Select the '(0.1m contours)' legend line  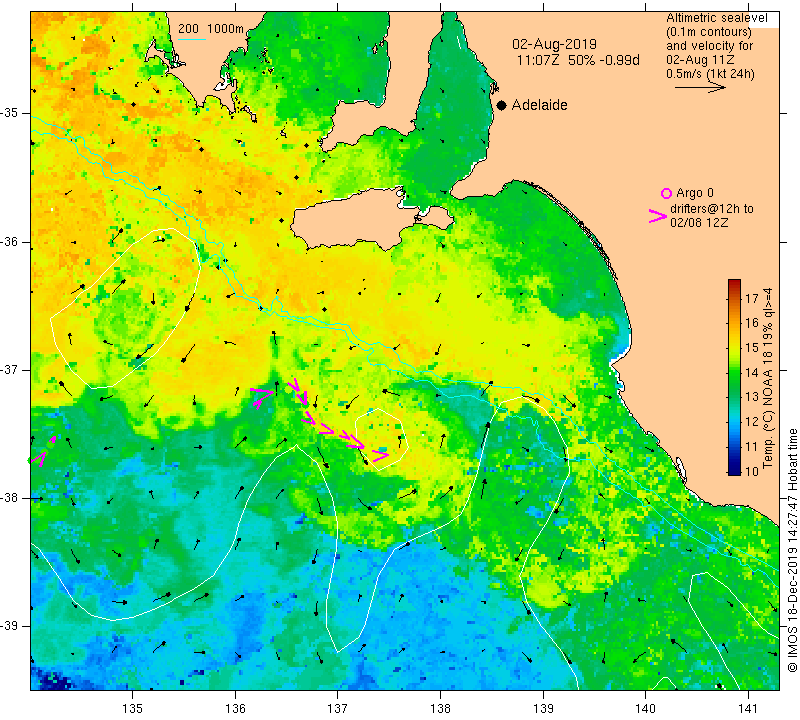[x=709, y=32]
